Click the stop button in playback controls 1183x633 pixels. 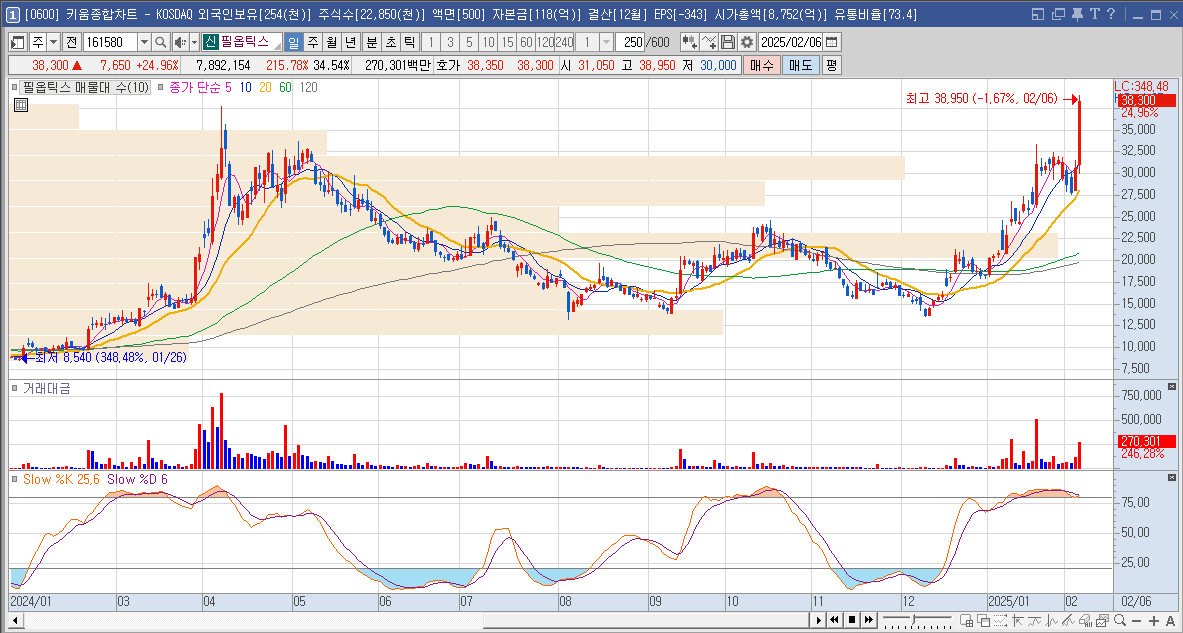852,619
